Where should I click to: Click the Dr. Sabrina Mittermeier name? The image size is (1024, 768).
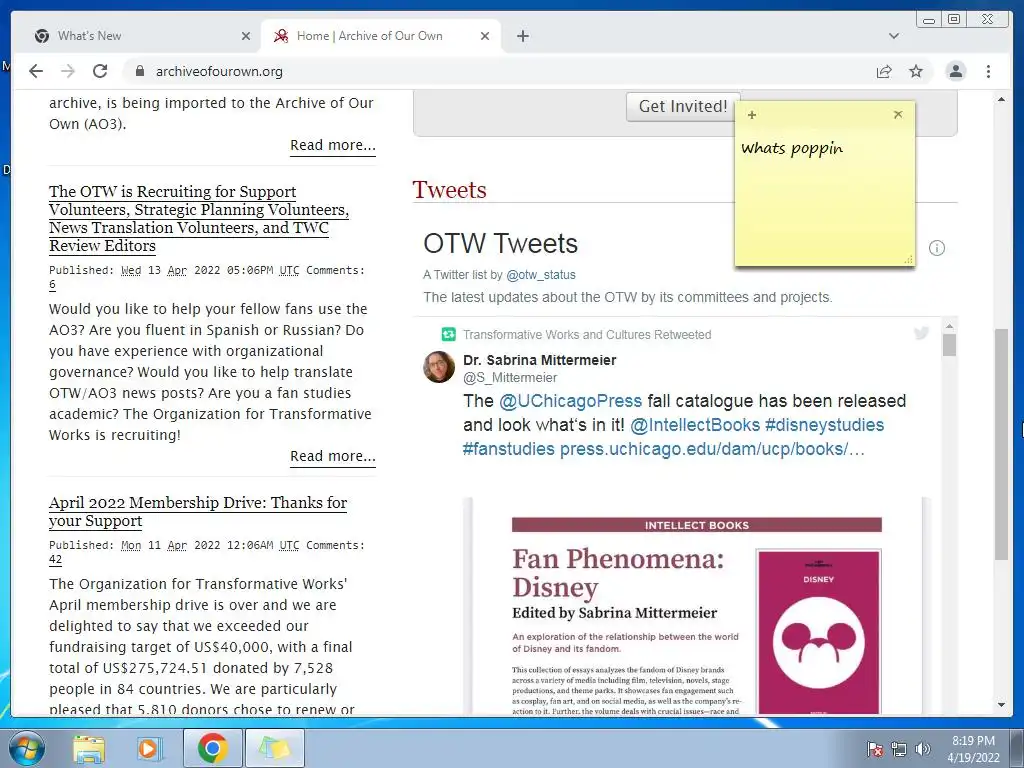[x=539, y=360]
